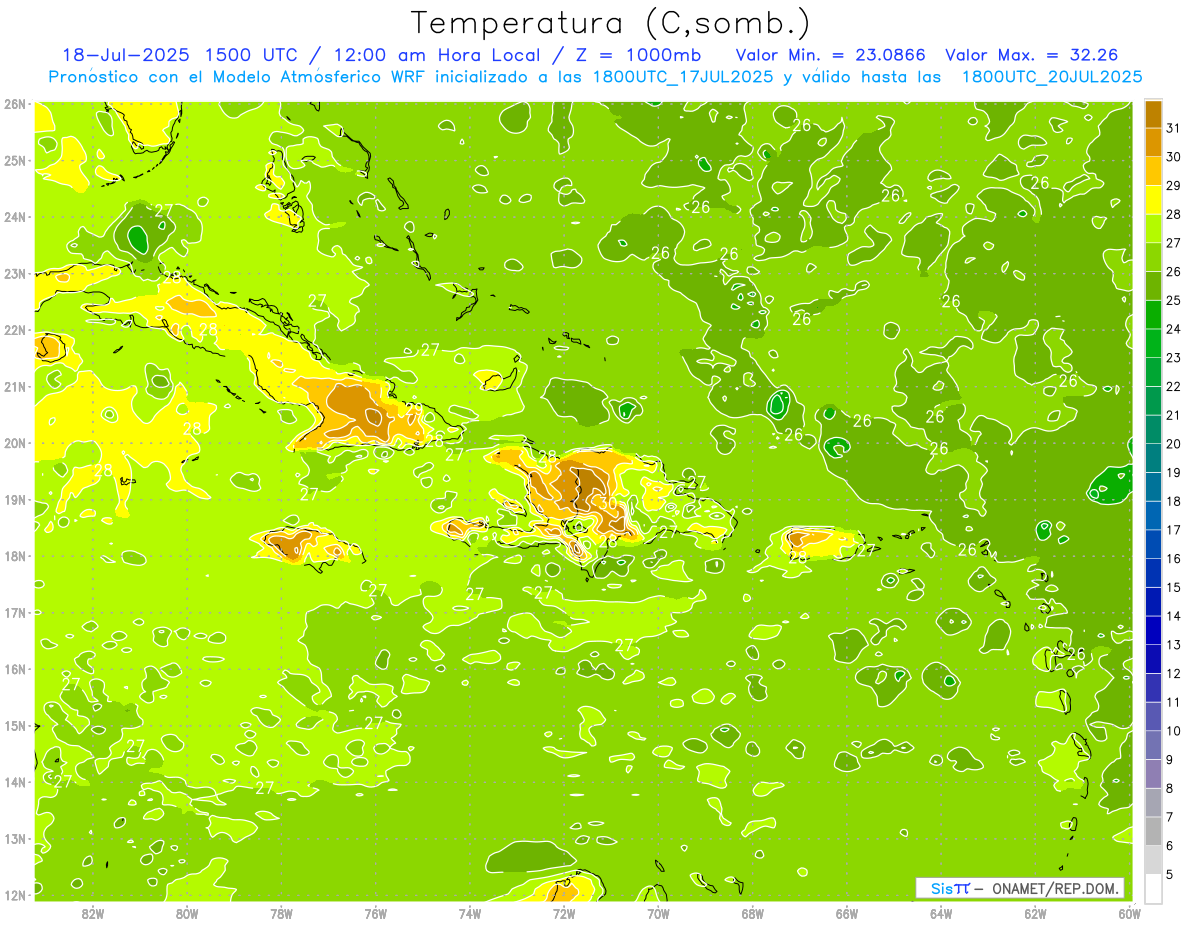Select legend scale number 15
1200x927 pixels.
[1174, 587]
